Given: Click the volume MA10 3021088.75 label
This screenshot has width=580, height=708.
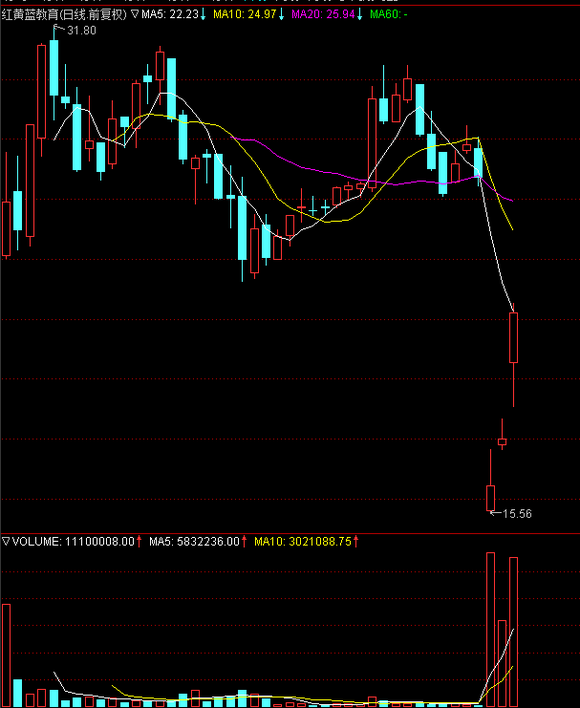Looking at the screenshot, I should point(303,541).
